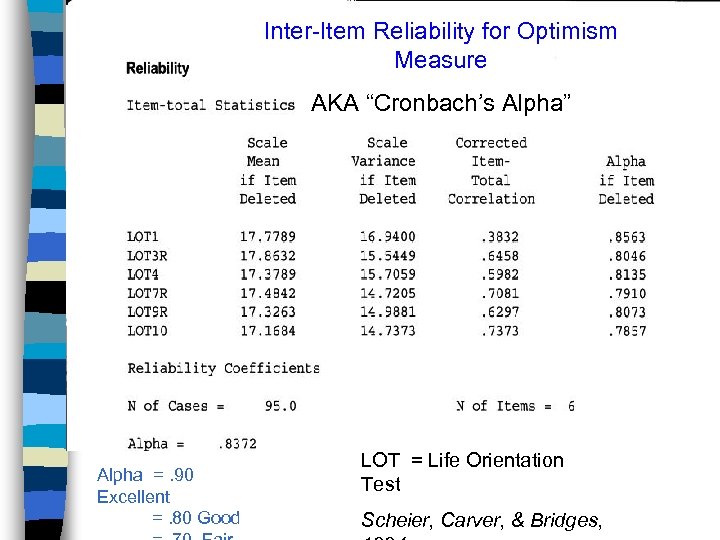The image size is (720, 540).
Task: Select the "N of Cases = 95.0" text
Action: coord(212,406)
